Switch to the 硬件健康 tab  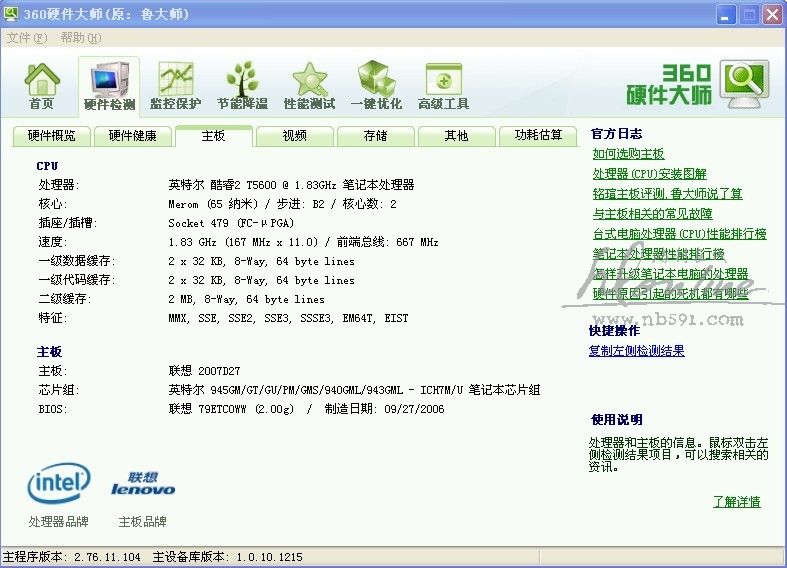133,136
